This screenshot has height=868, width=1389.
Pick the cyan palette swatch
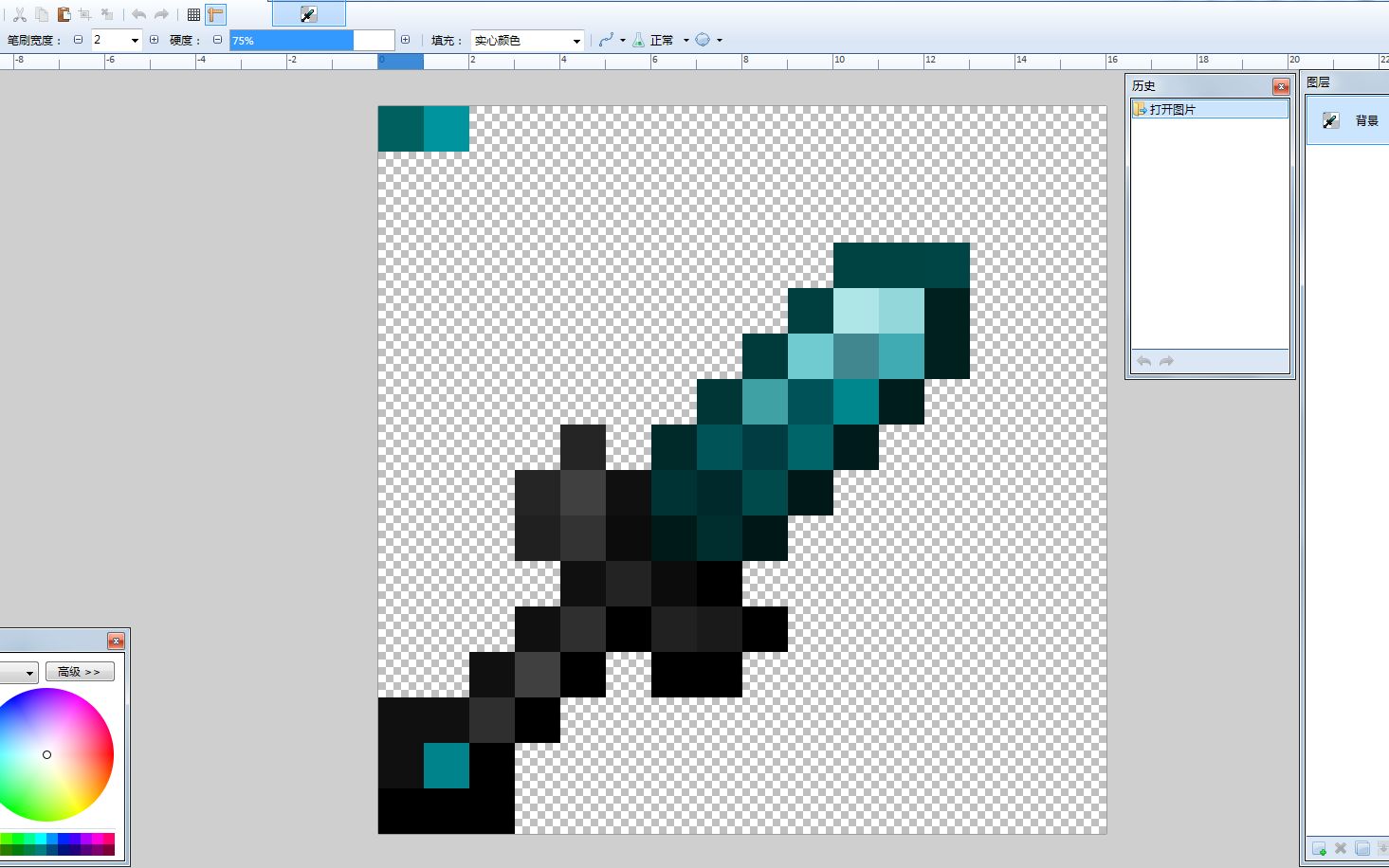[40, 839]
